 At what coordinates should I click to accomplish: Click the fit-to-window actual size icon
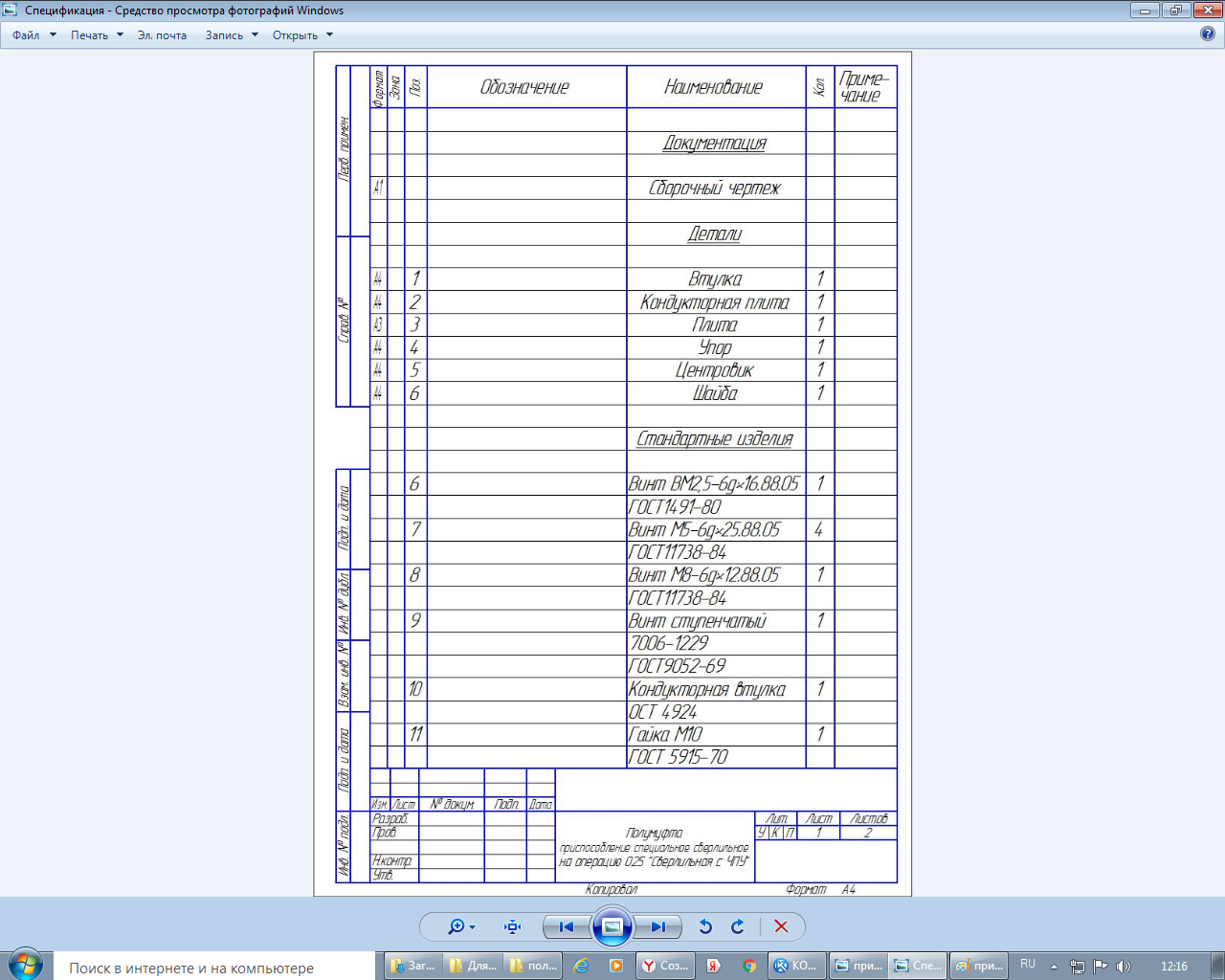tap(513, 926)
